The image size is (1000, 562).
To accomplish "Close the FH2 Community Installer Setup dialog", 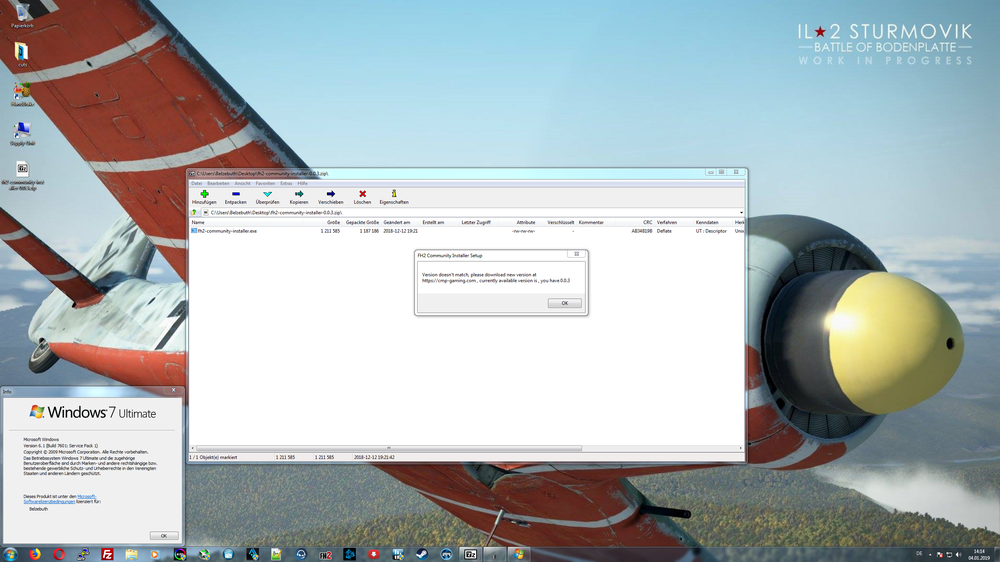I will (x=577, y=254).
